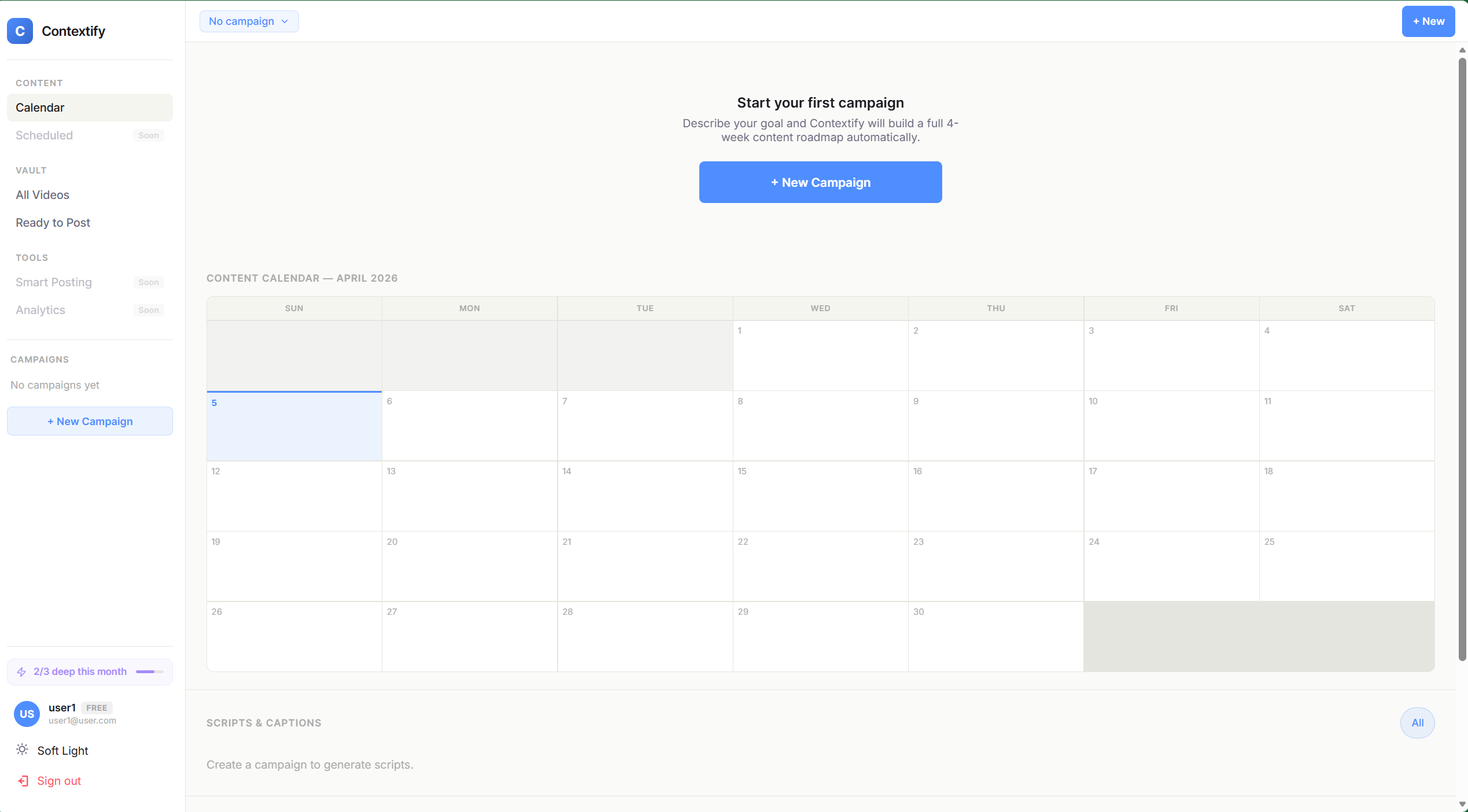The height and width of the screenshot is (812, 1468).
Task: Click the FREE plan badge
Action: (97, 708)
